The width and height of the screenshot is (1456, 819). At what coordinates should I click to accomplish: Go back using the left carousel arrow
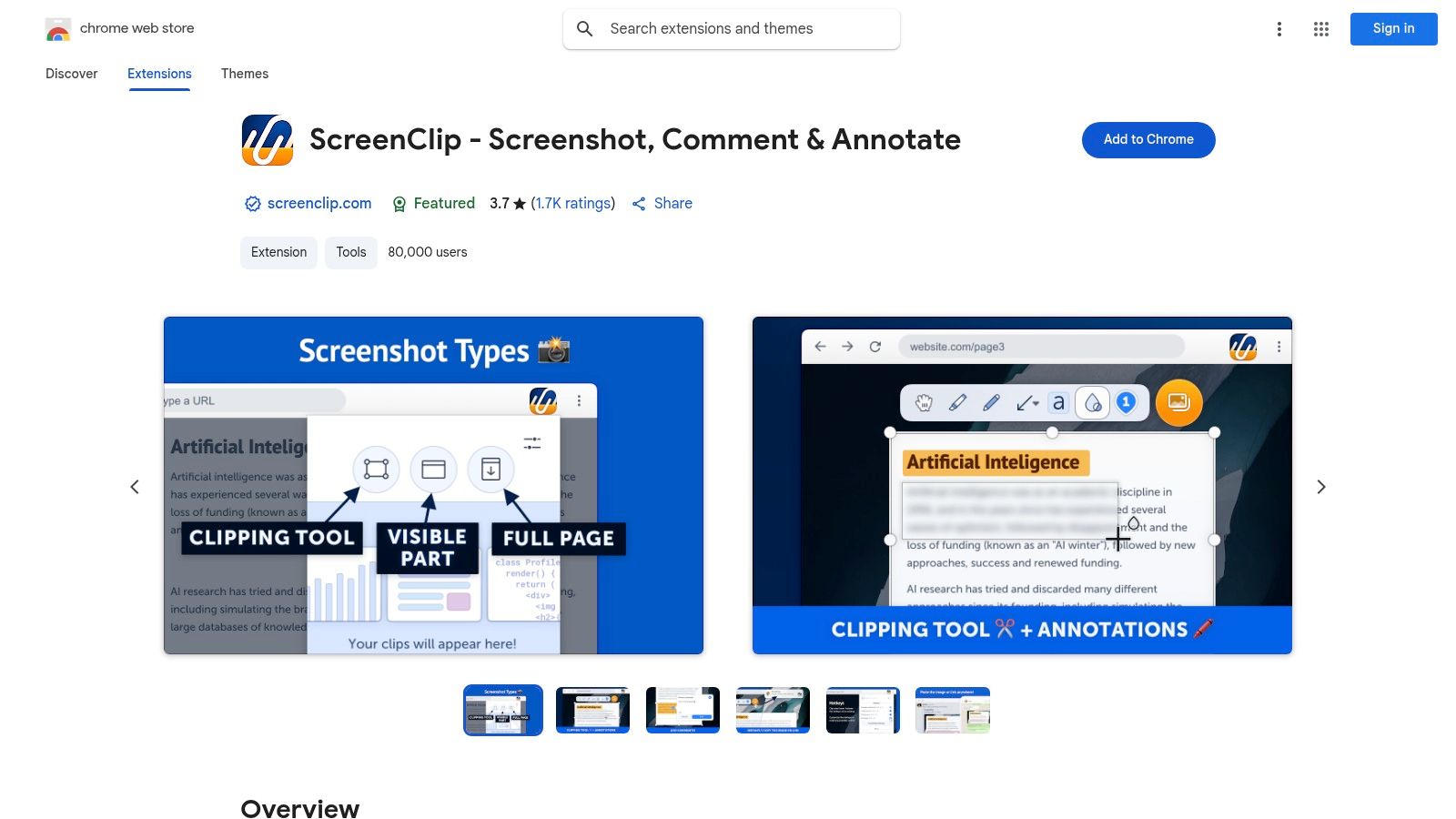135,486
